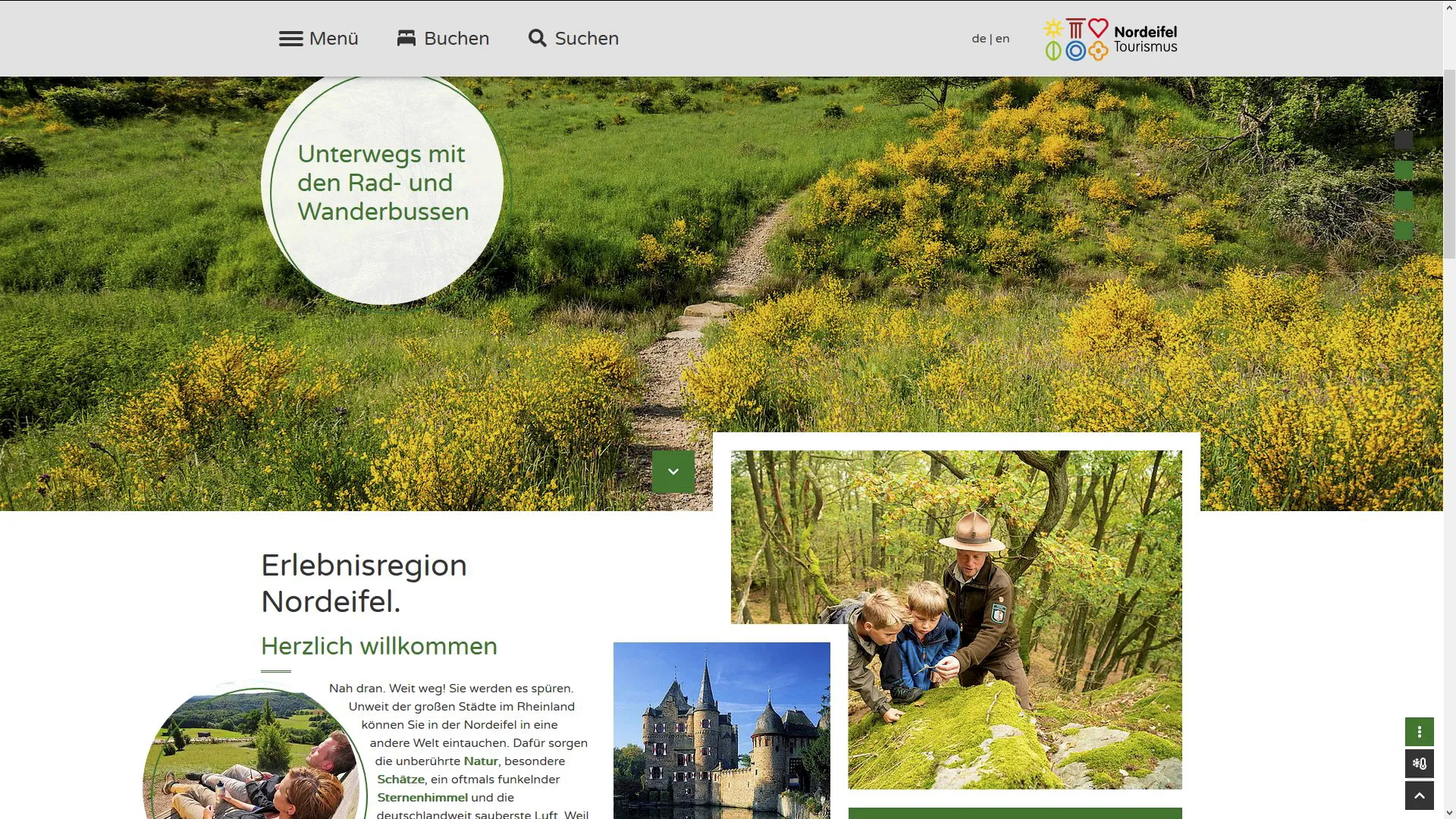
Task: Click the 'Erlebnisregion Nordeifel.' heading
Action: tap(364, 583)
